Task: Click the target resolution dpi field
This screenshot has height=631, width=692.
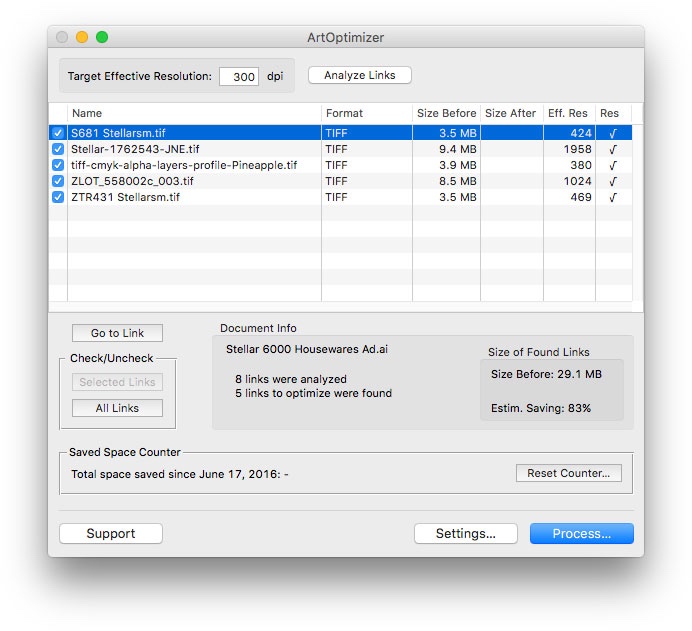Action: point(239,77)
